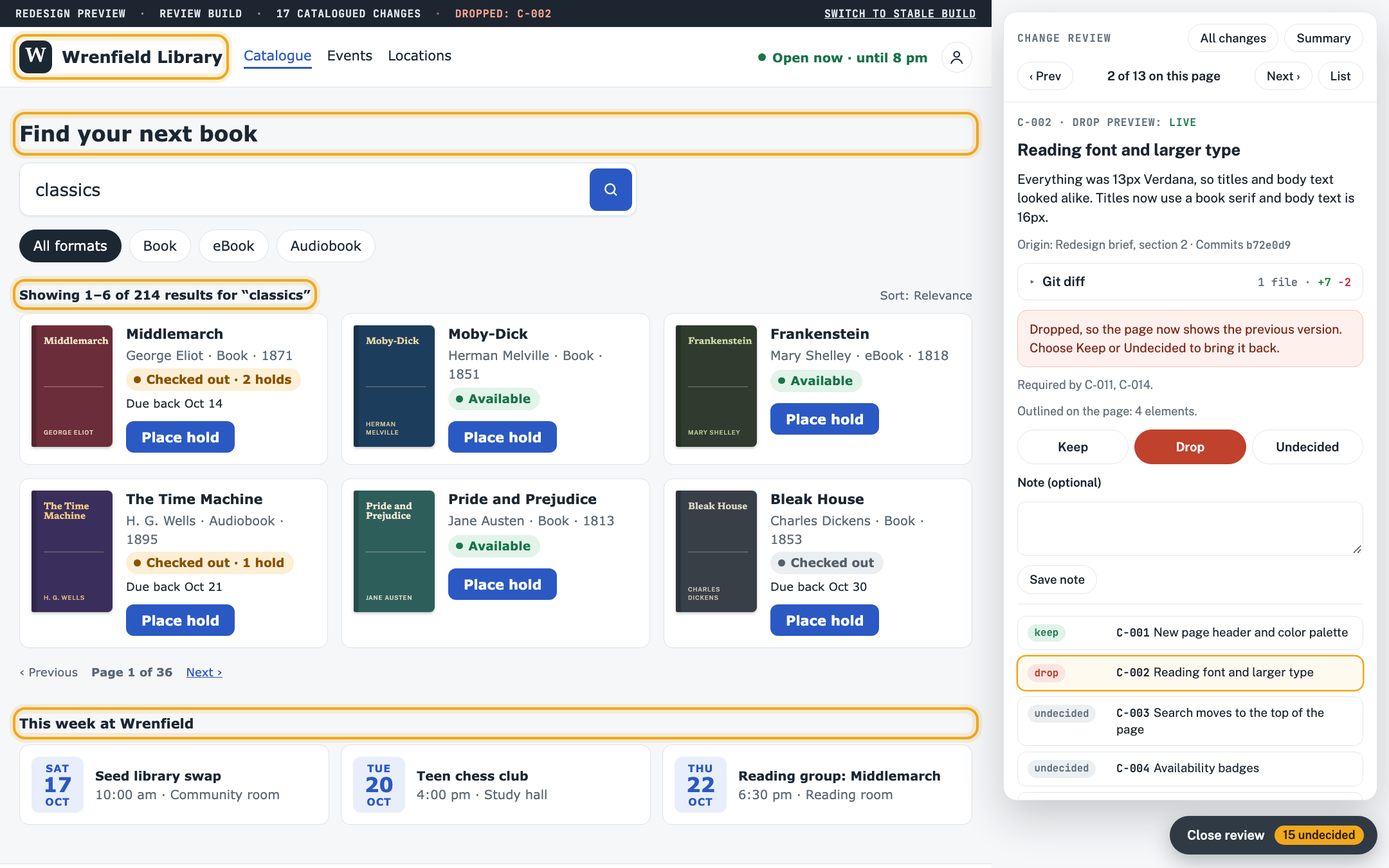Open Frankenstein book cover thumbnail
The width and height of the screenshot is (1389, 868).
tap(716, 386)
